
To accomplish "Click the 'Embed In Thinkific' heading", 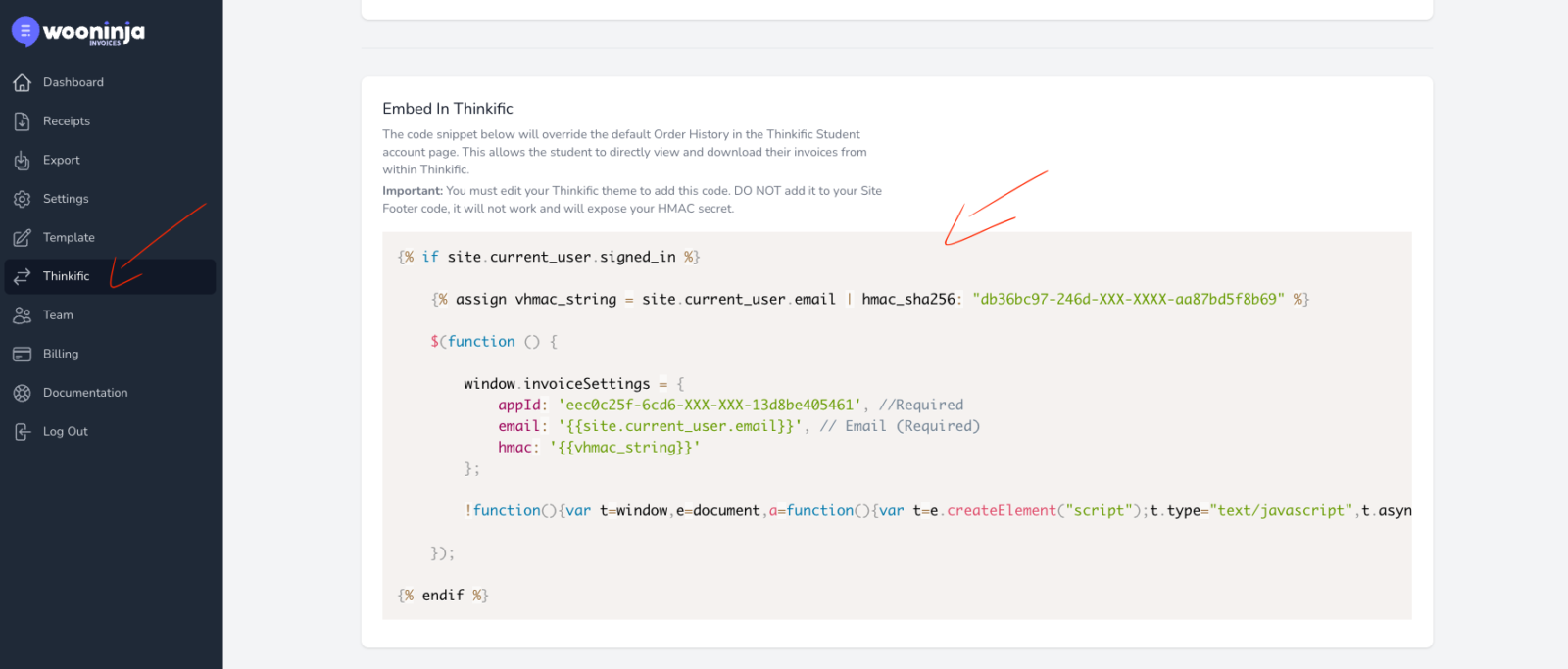I will point(448,109).
